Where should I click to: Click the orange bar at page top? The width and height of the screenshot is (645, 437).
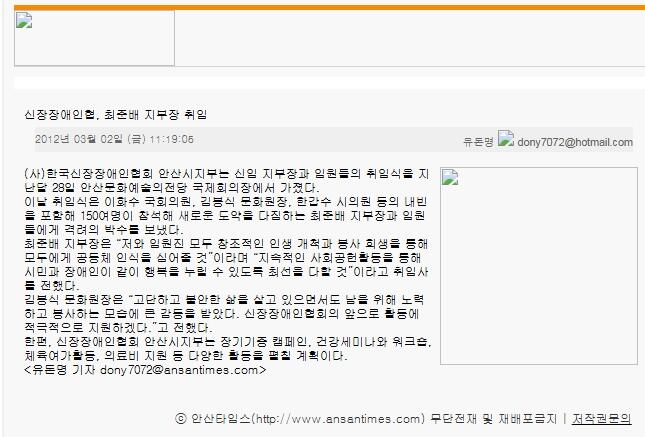322,5
